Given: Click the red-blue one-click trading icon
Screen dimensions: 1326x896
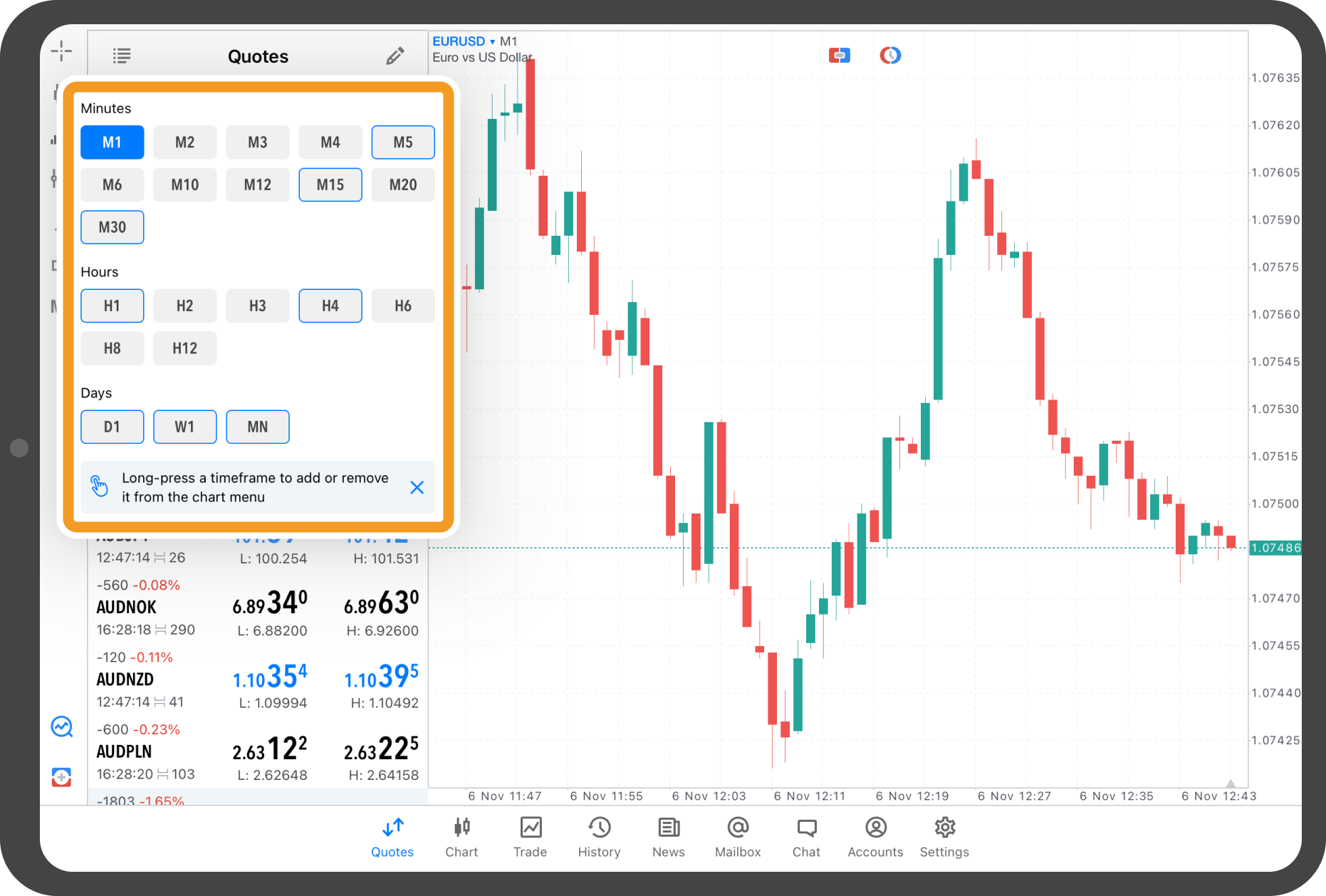Looking at the screenshot, I should point(839,55).
